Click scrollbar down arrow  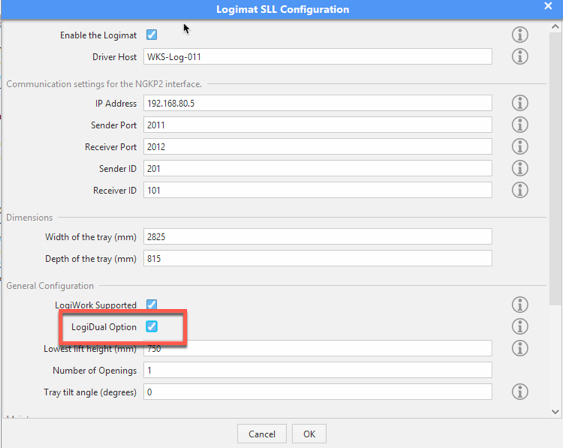click(x=555, y=412)
